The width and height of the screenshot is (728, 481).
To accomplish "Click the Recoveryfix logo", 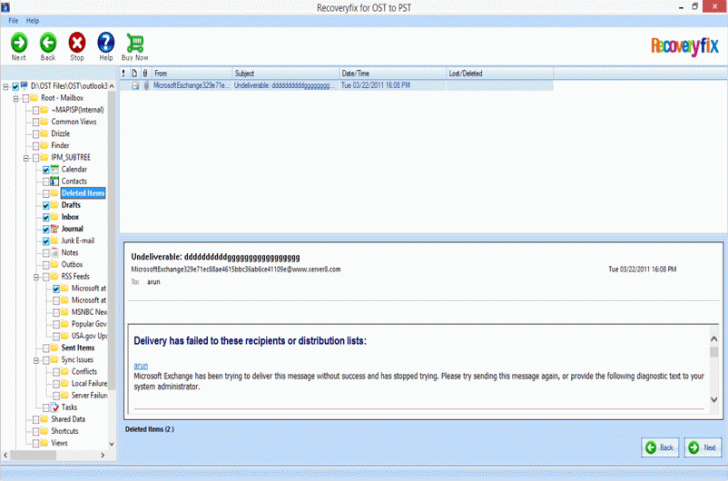I will pos(684,46).
